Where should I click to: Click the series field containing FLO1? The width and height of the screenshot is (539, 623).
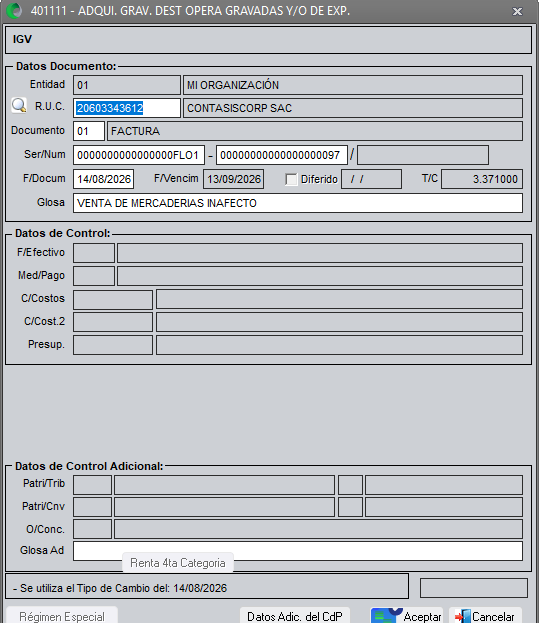tap(139, 155)
